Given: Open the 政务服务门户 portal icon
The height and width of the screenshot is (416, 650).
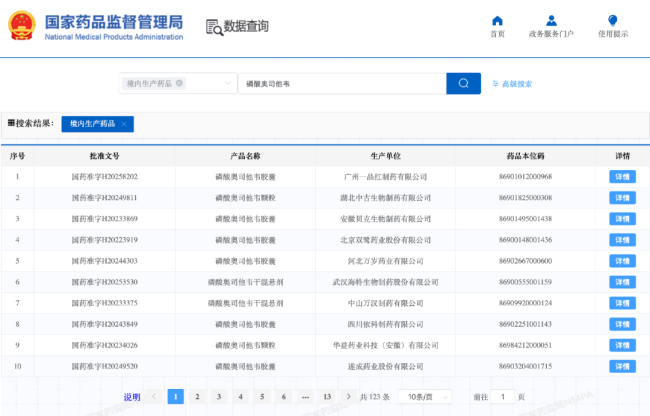Looking at the screenshot, I should [550, 21].
